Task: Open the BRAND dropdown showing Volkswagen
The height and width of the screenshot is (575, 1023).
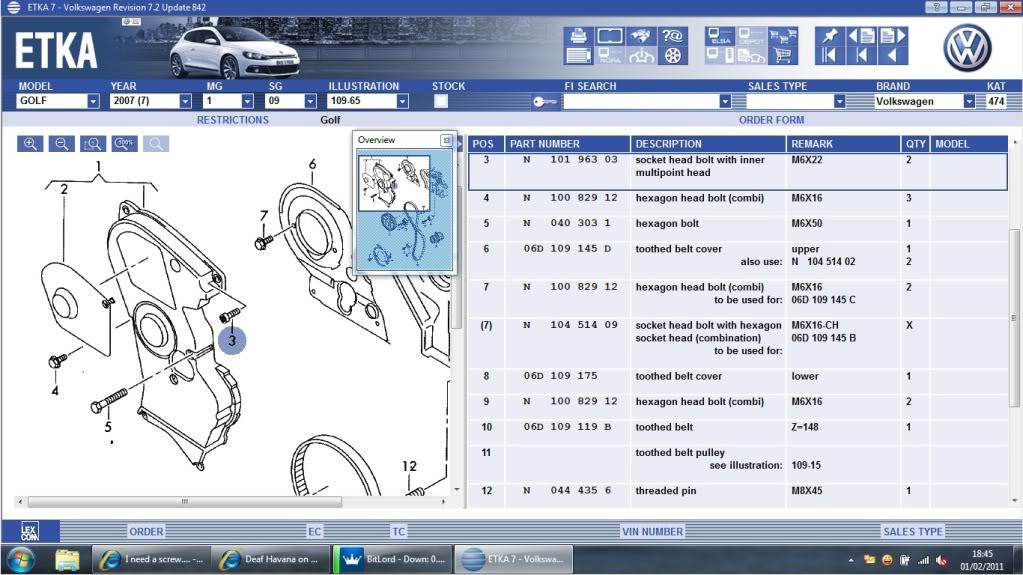Action: coord(969,101)
